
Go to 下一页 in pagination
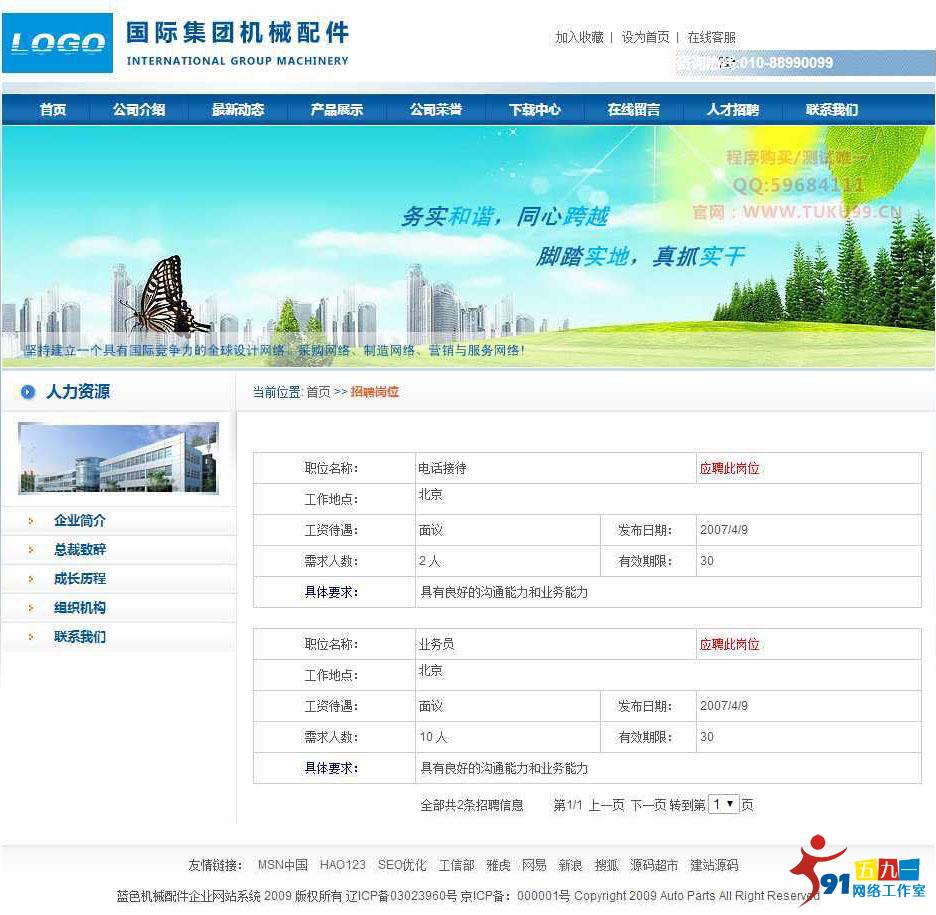647,805
